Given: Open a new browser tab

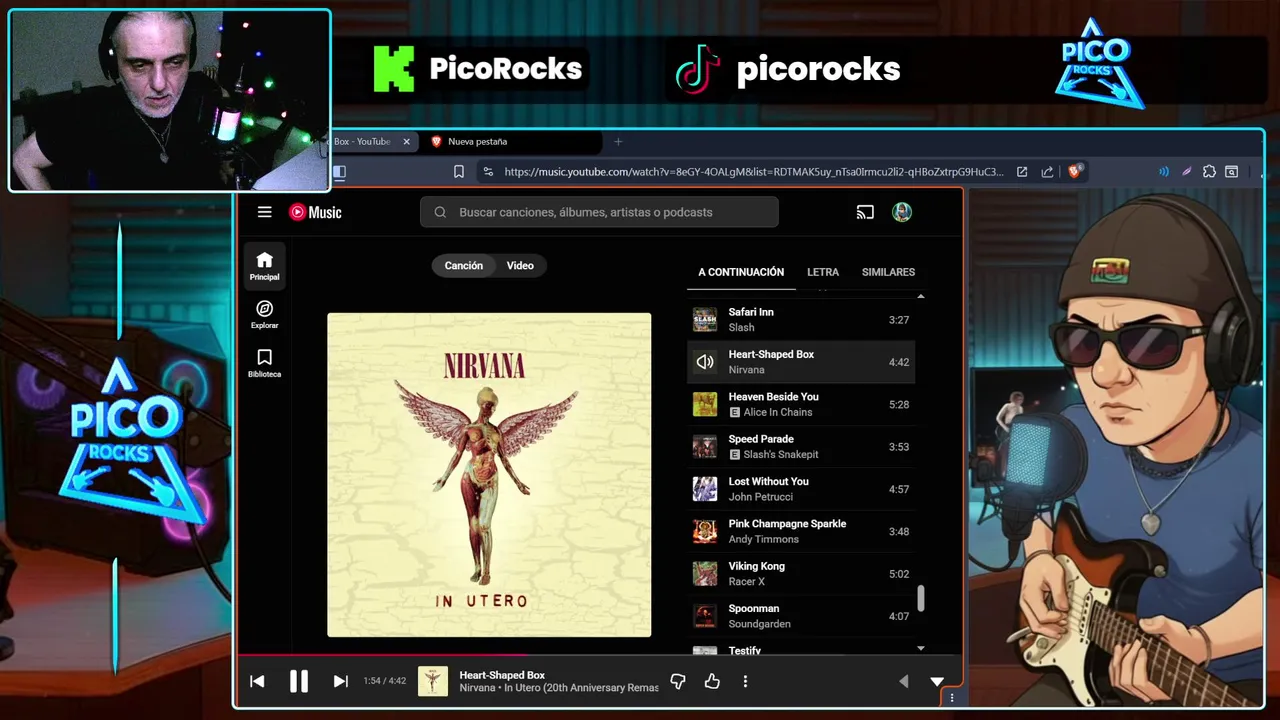Looking at the screenshot, I should (x=618, y=142).
